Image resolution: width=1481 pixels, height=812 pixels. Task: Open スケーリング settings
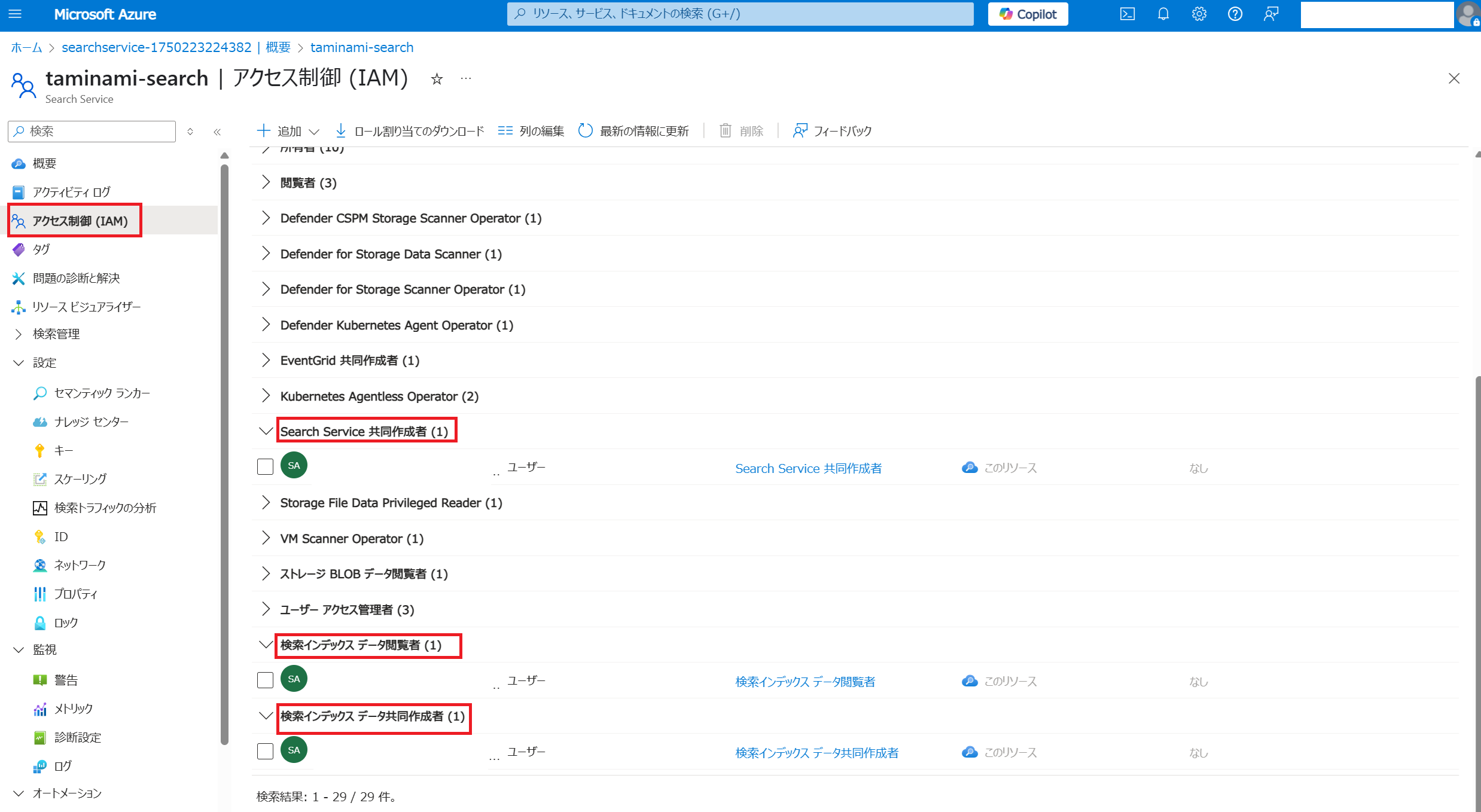pos(80,479)
